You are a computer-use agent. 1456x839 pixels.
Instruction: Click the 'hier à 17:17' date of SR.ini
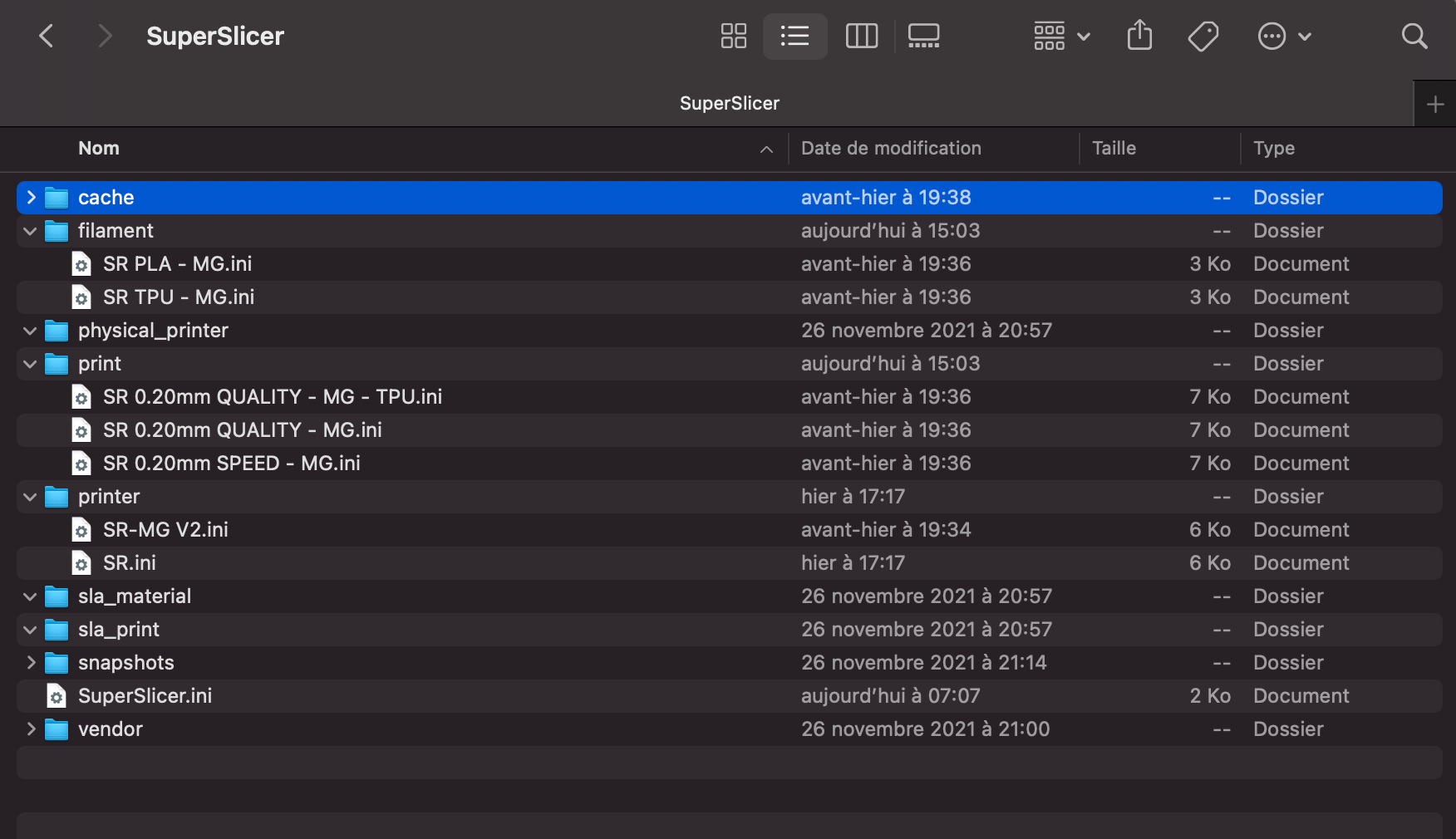tap(853, 563)
